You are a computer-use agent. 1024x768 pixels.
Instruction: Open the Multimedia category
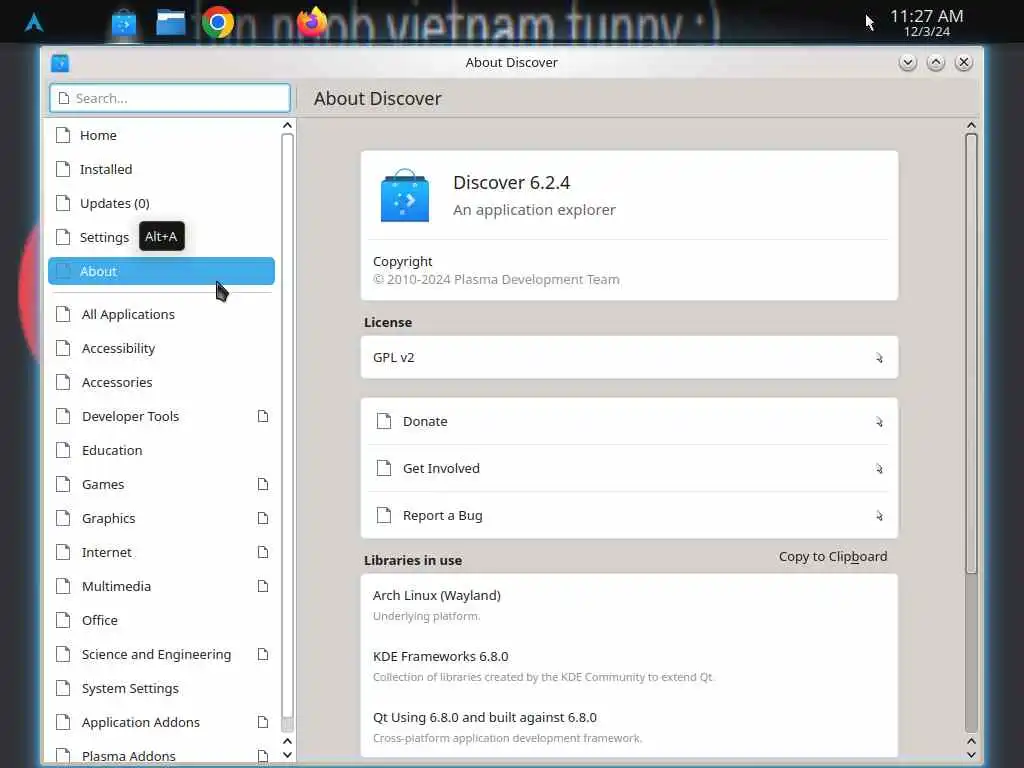(161, 586)
